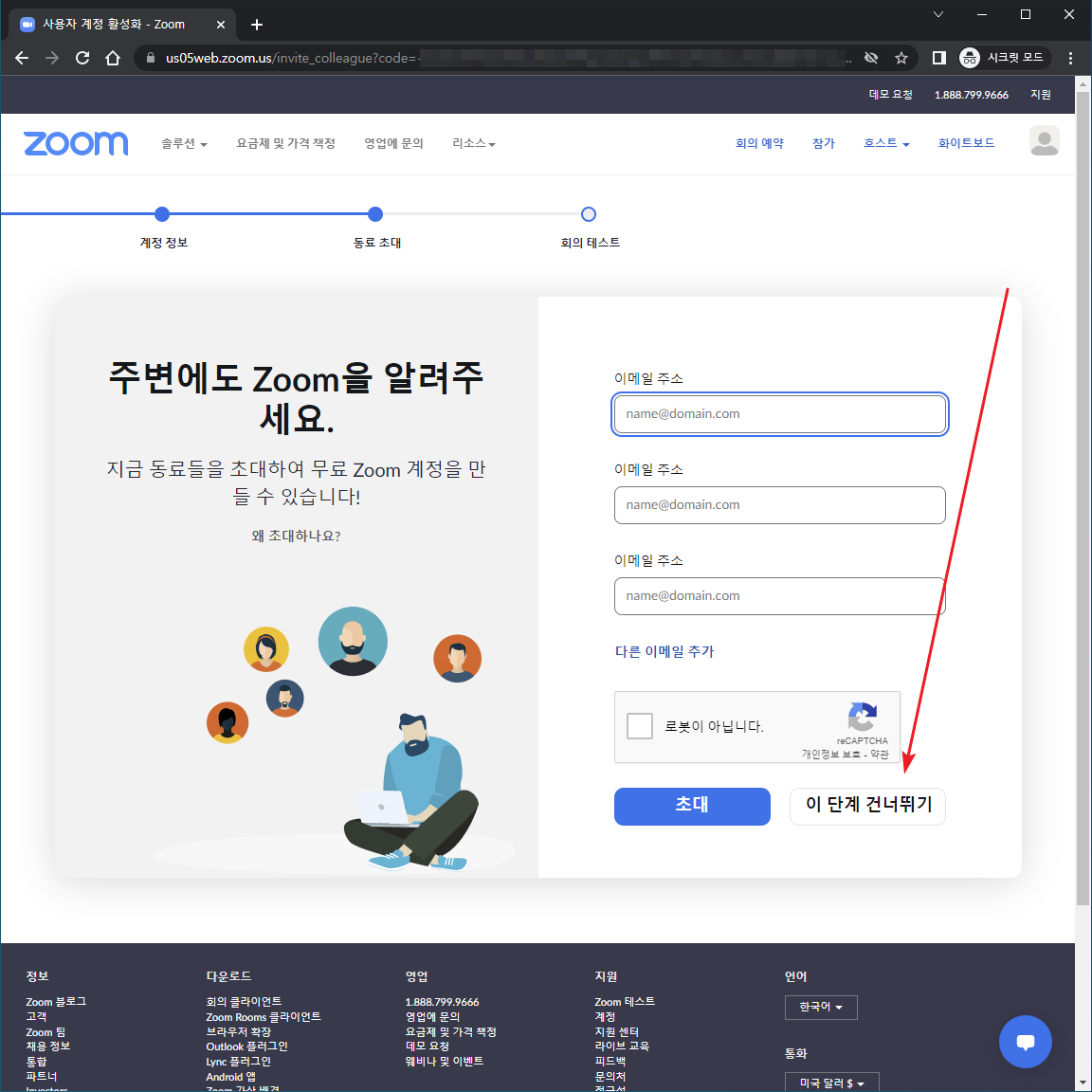The width and height of the screenshot is (1092, 1092).
Task: Click the blue 초대 button
Action: click(x=692, y=806)
